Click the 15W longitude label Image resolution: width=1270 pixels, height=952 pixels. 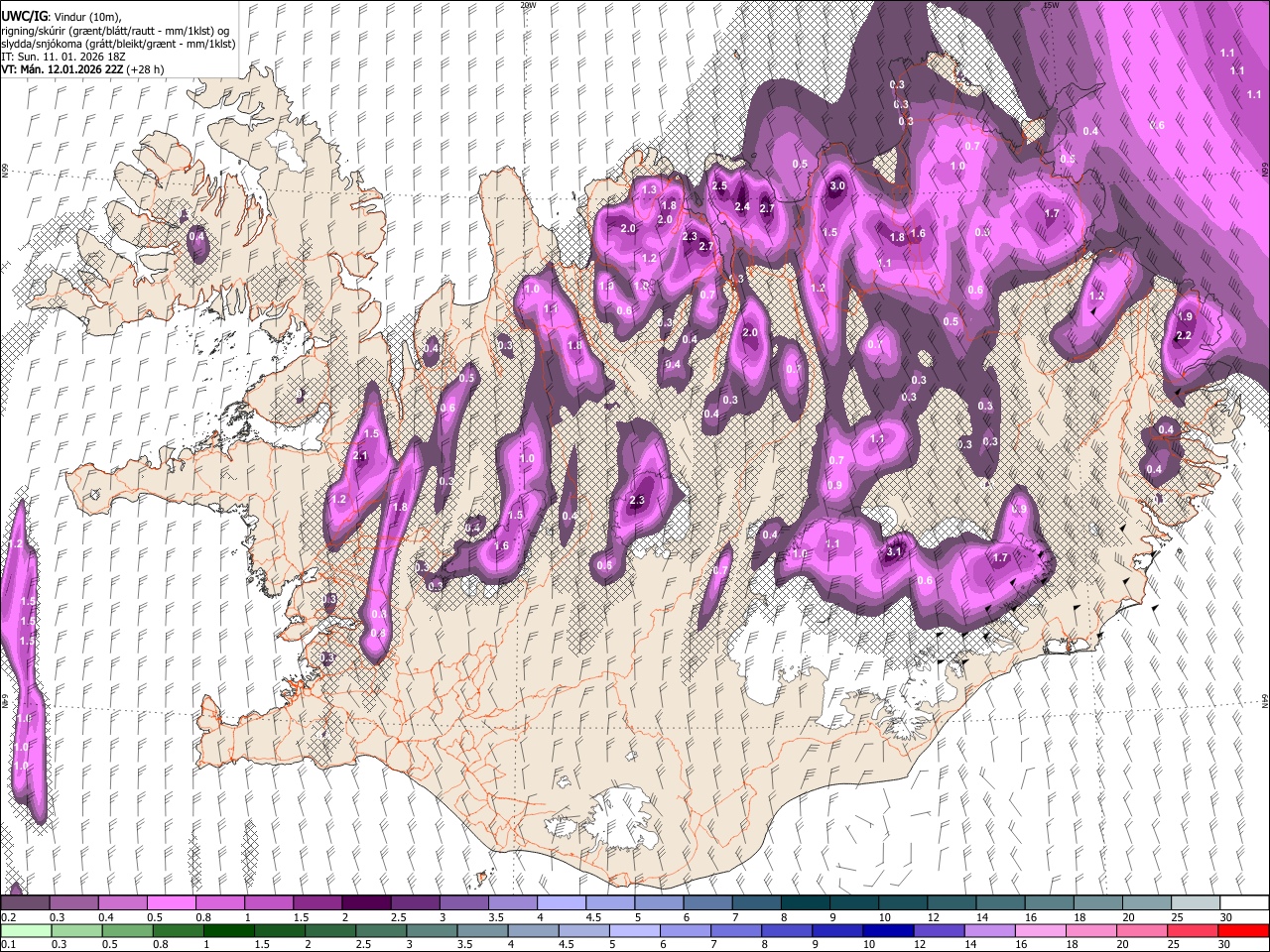coord(1051,5)
